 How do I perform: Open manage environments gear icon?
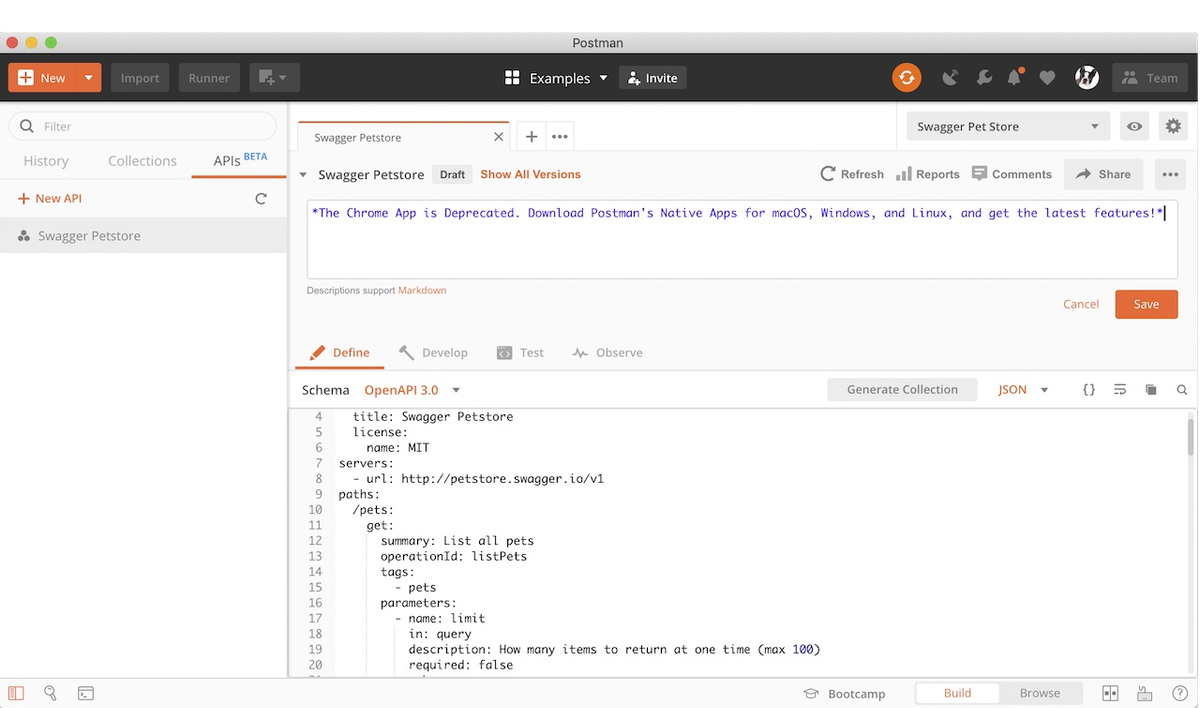click(x=1172, y=127)
